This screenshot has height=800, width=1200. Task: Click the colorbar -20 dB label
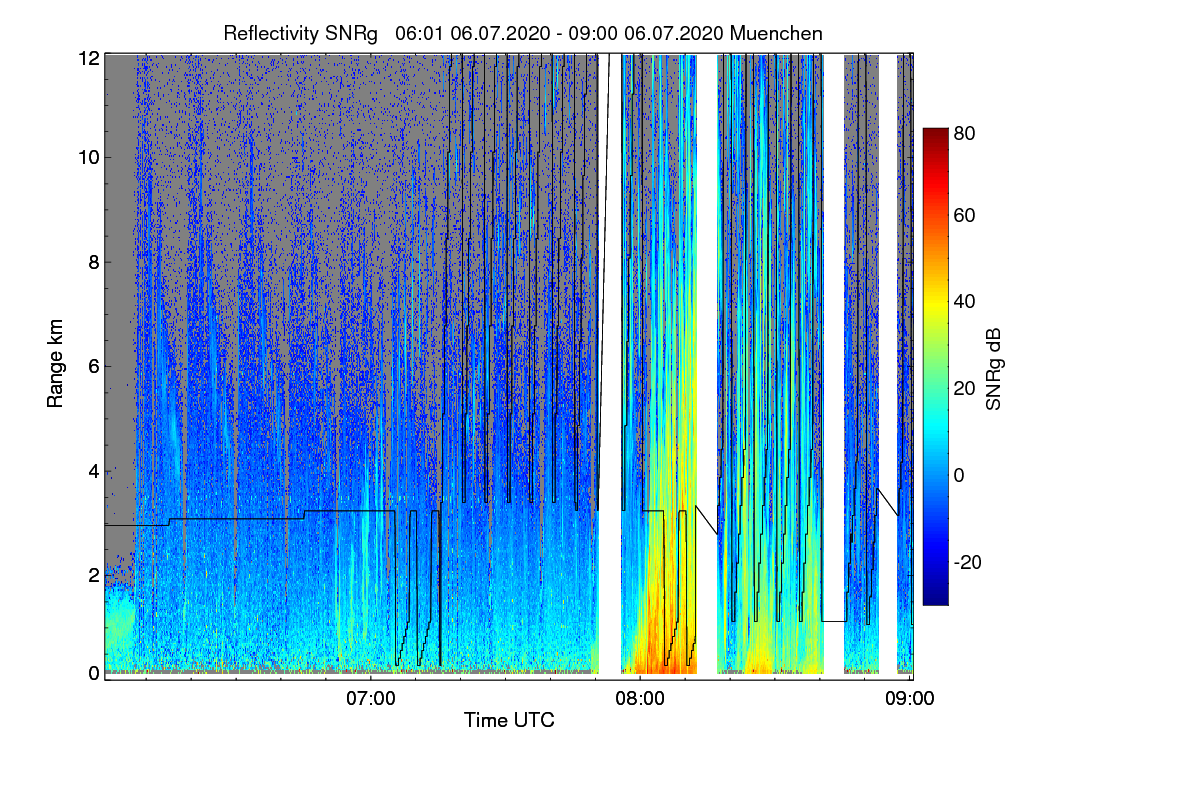point(969,562)
